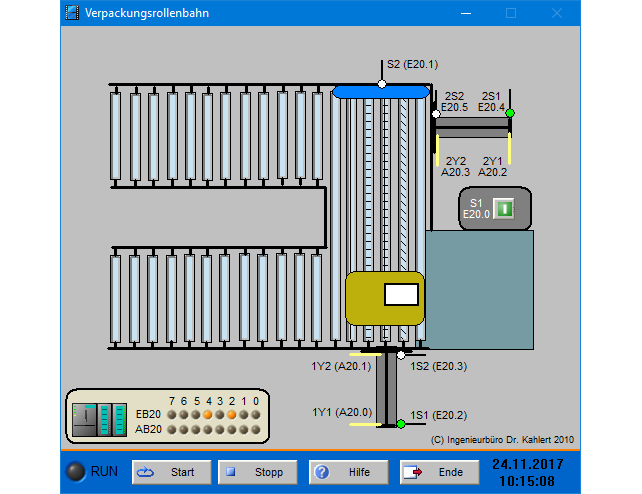Screen dimensions: 642x494
Task: Minimize the Verpackungsrollenbahn window
Action: point(466,13)
